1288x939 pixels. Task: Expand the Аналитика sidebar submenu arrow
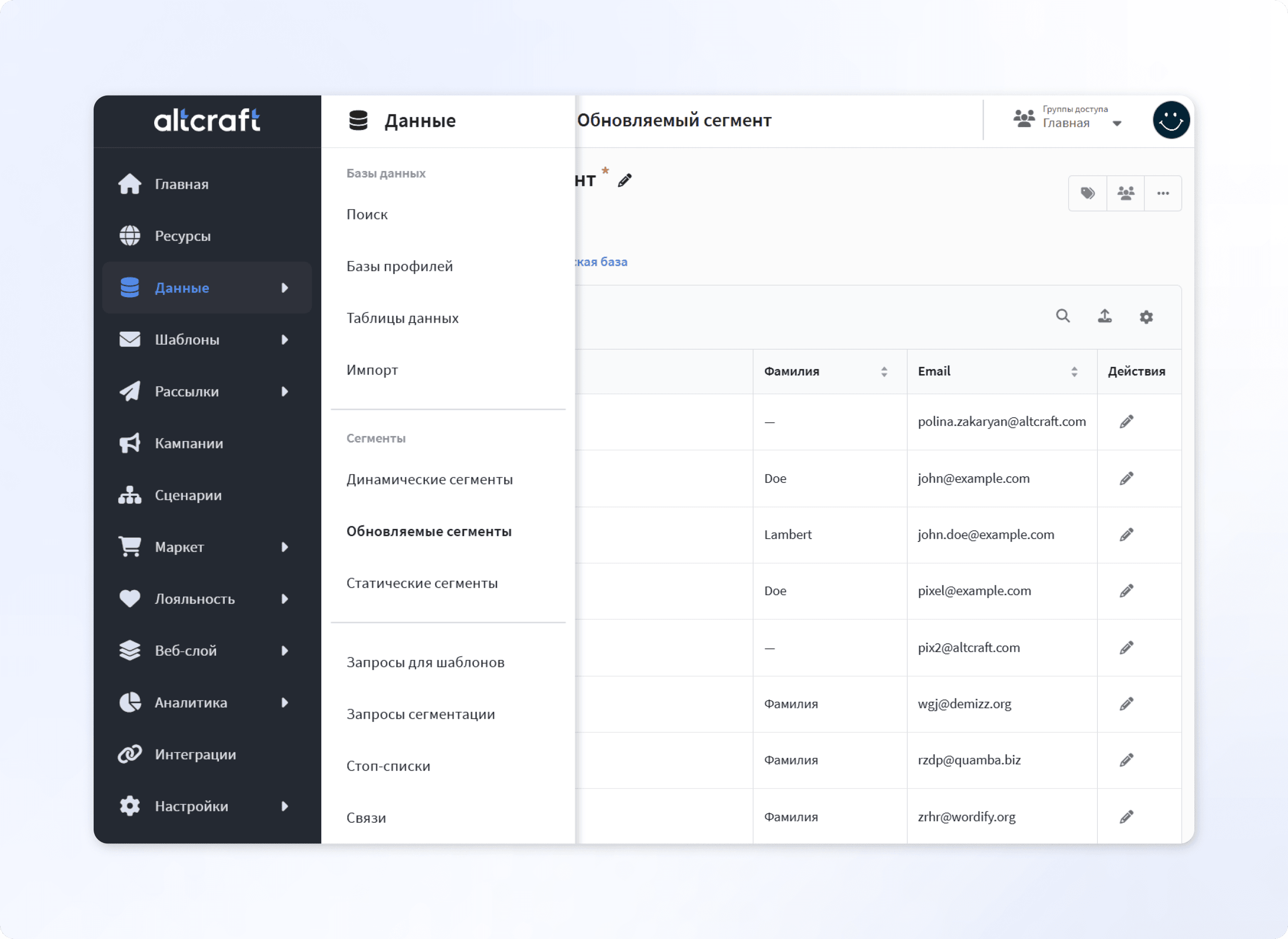(x=285, y=703)
